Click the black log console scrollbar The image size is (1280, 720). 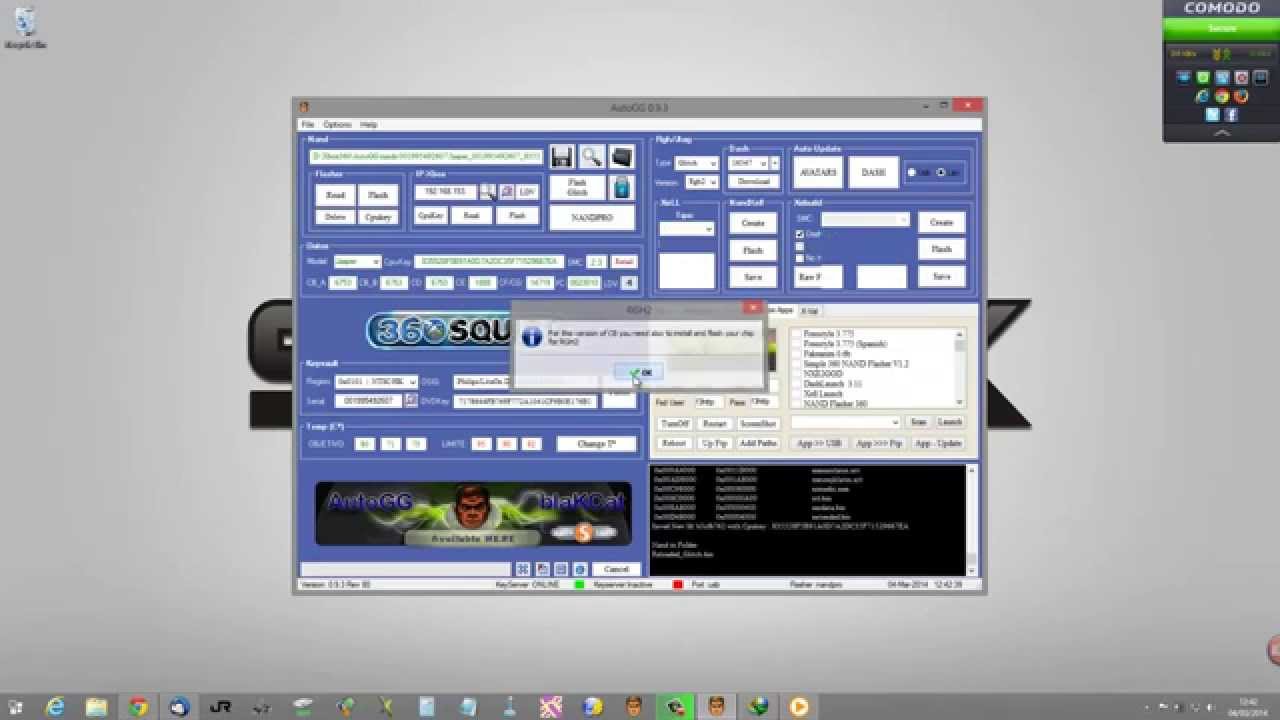pyautogui.click(x=971, y=520)
